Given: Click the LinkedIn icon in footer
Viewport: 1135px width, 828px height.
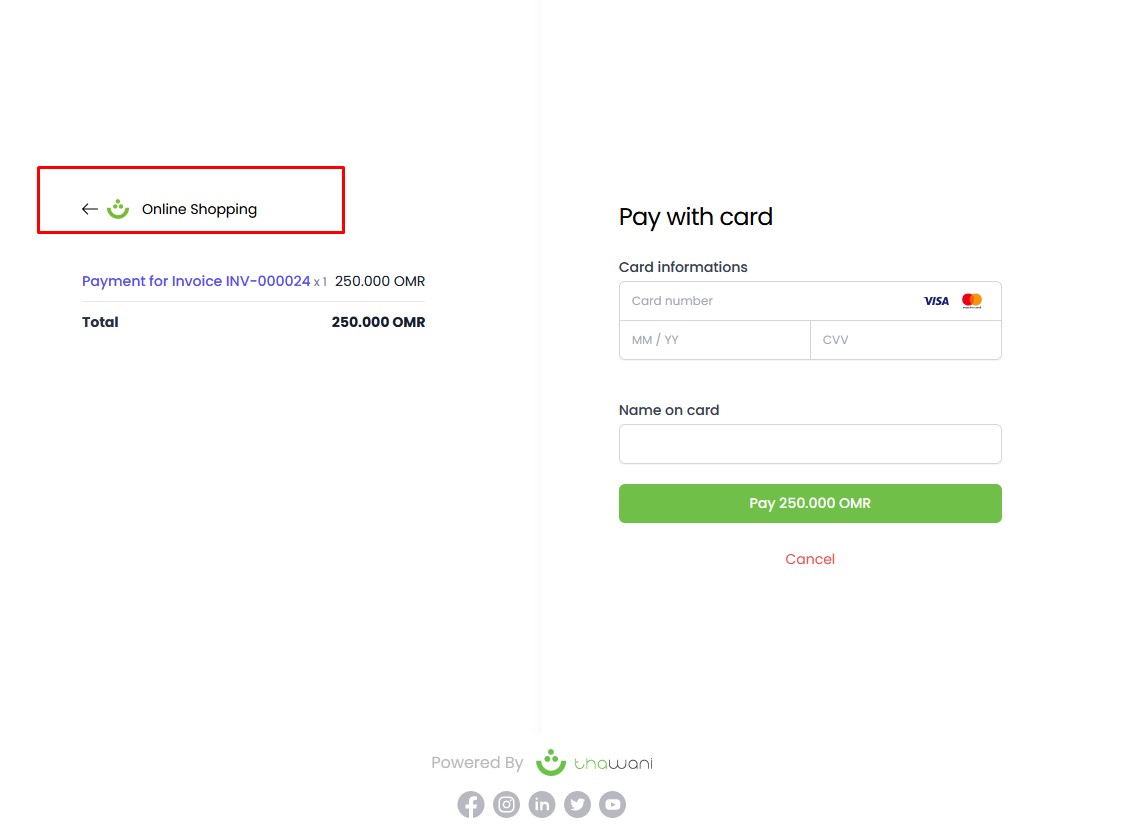Looking at the screenshot, I should [x=541, y=804].
